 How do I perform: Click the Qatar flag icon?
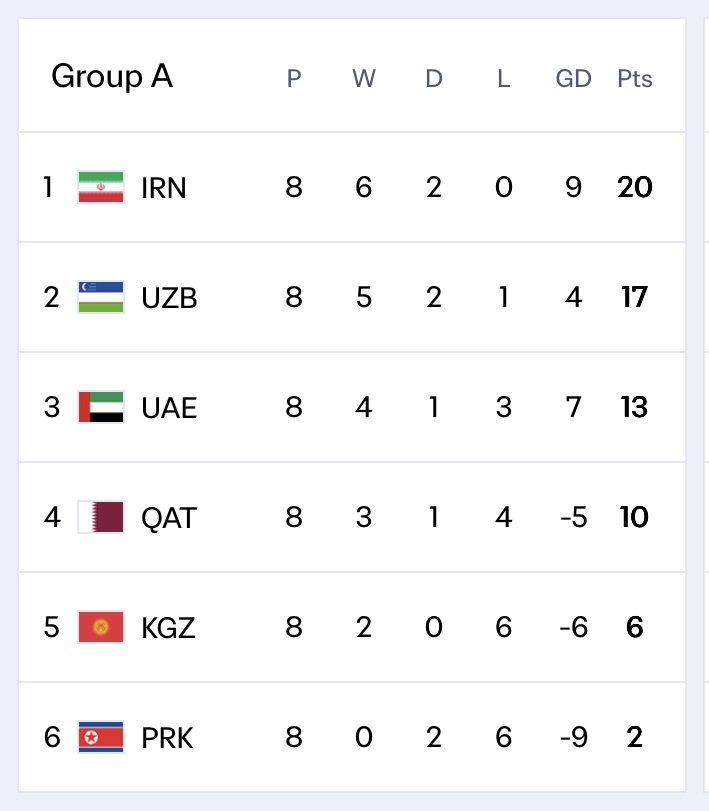(101, 517)
